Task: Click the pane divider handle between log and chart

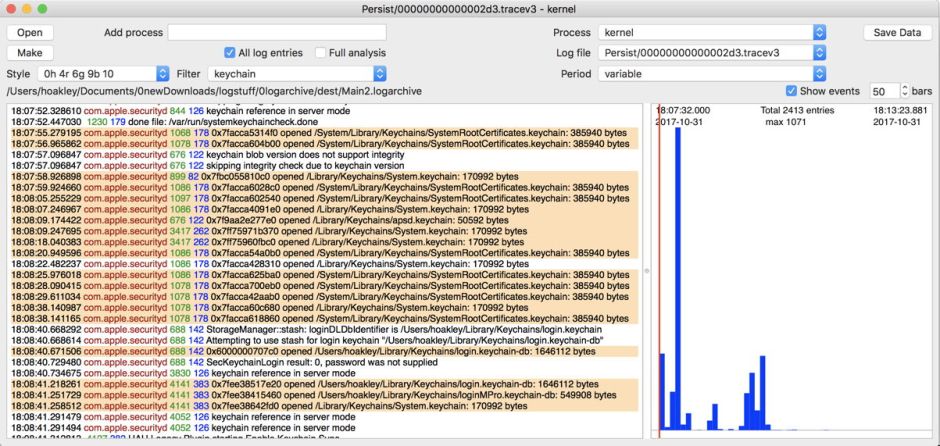Action: tap(646, 270)
